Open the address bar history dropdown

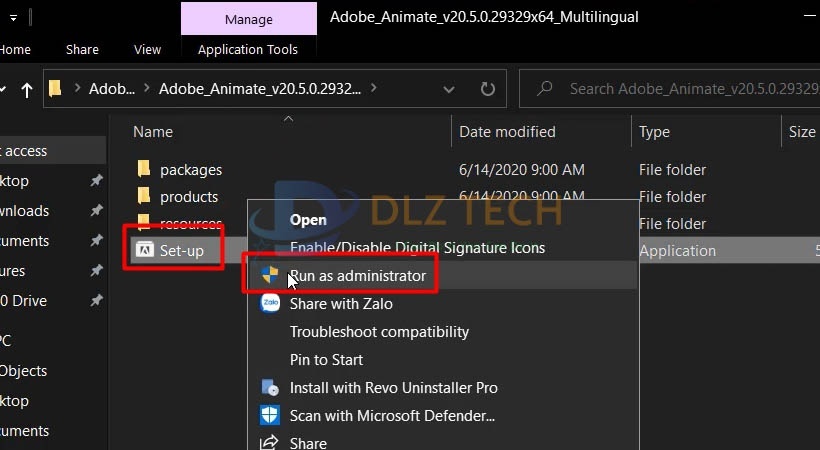tap(448, 89)
